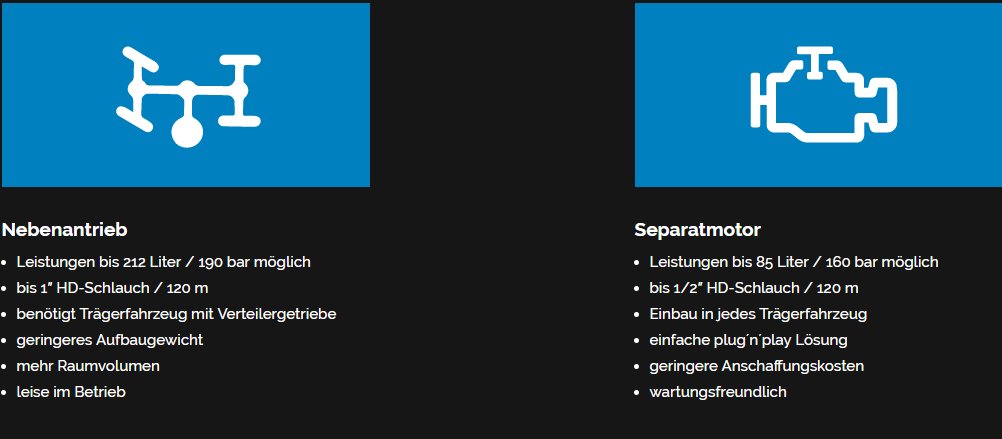Click 'bis 1/2" HD-Schlauch / 120 m' text
1002x439 pixels.
pyautogui.click(x=754, y=288)
